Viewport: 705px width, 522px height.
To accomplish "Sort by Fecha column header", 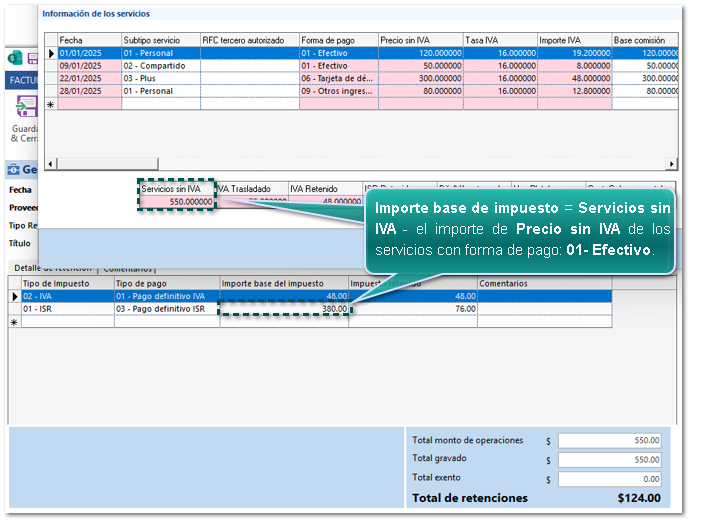I will coord(88,40).
